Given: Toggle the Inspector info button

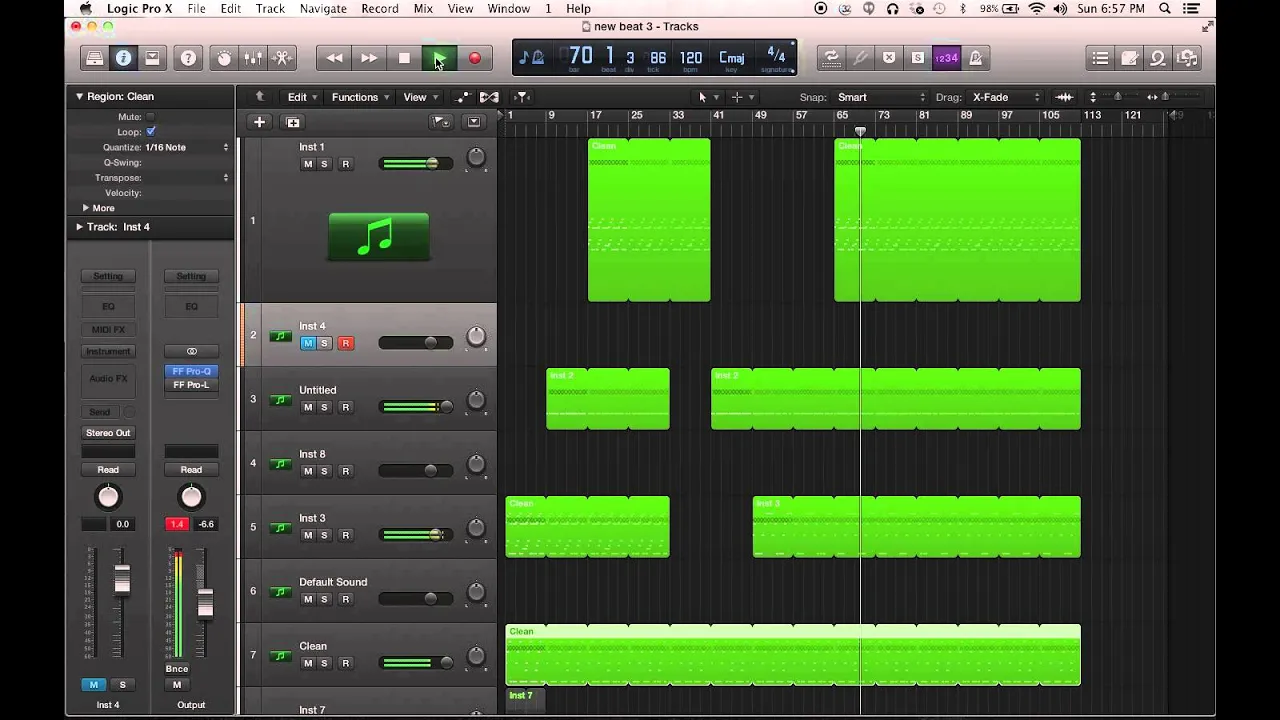Looking at the screenshot, I should tap(123, 58).
